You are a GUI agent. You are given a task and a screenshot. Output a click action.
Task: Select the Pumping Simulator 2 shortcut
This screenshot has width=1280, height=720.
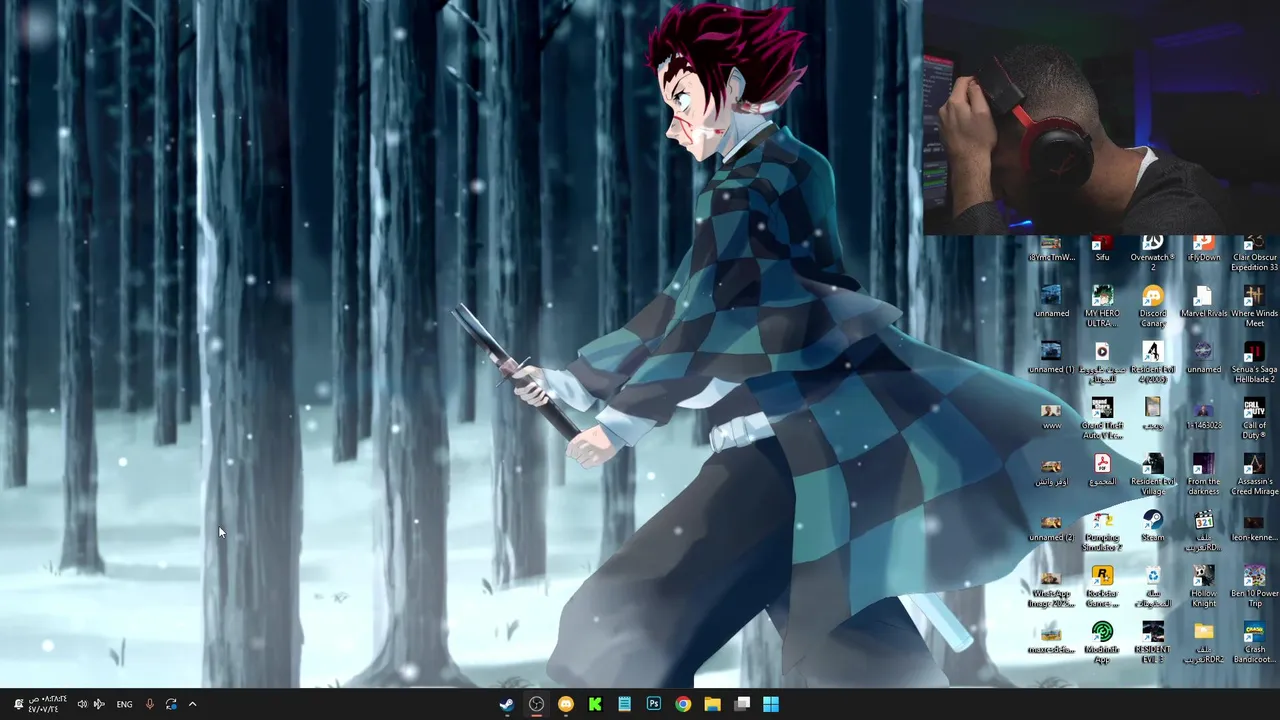pos(1102,529)
